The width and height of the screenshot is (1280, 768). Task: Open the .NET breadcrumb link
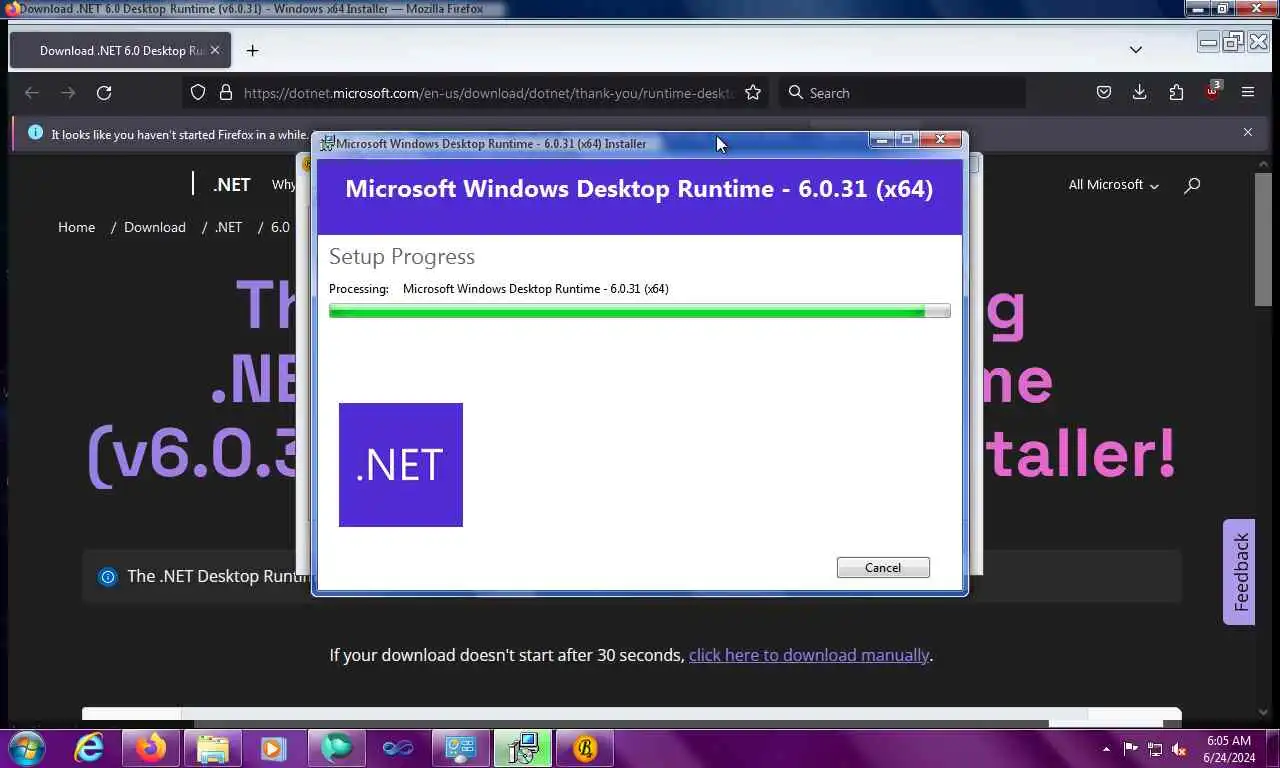[x=229, y=227]
